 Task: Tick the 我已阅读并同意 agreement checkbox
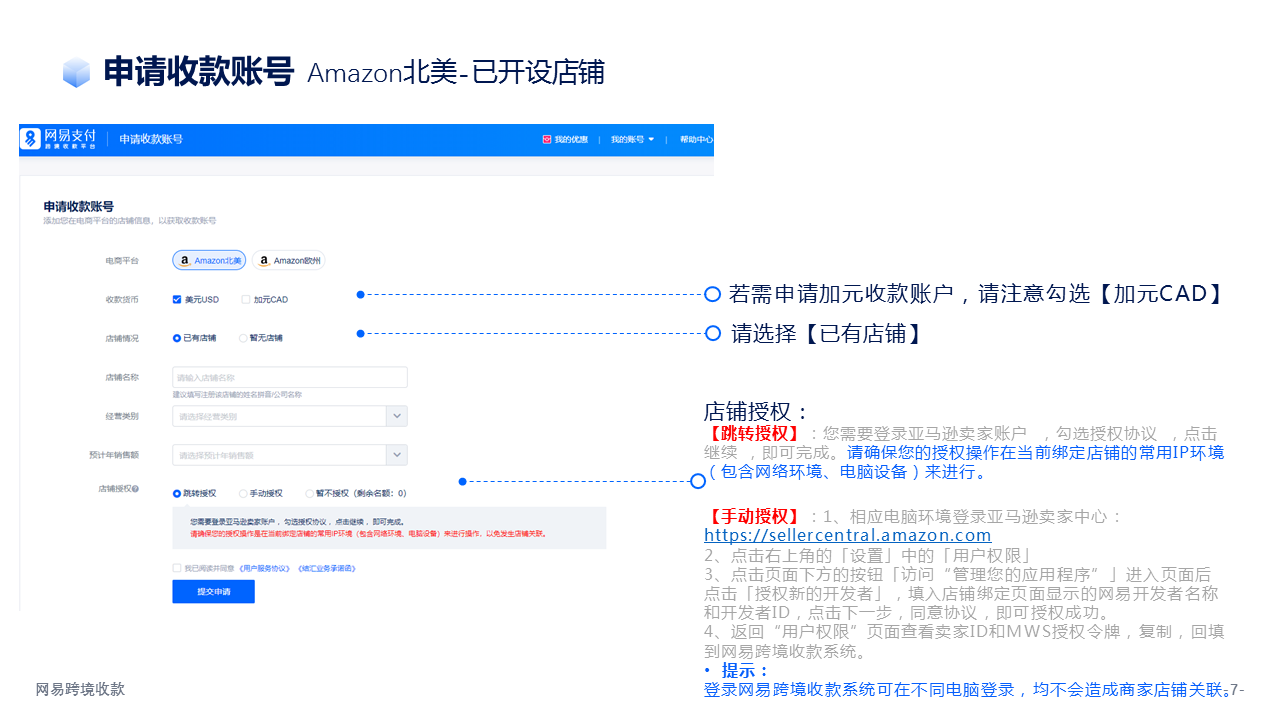tap(177, 568)
